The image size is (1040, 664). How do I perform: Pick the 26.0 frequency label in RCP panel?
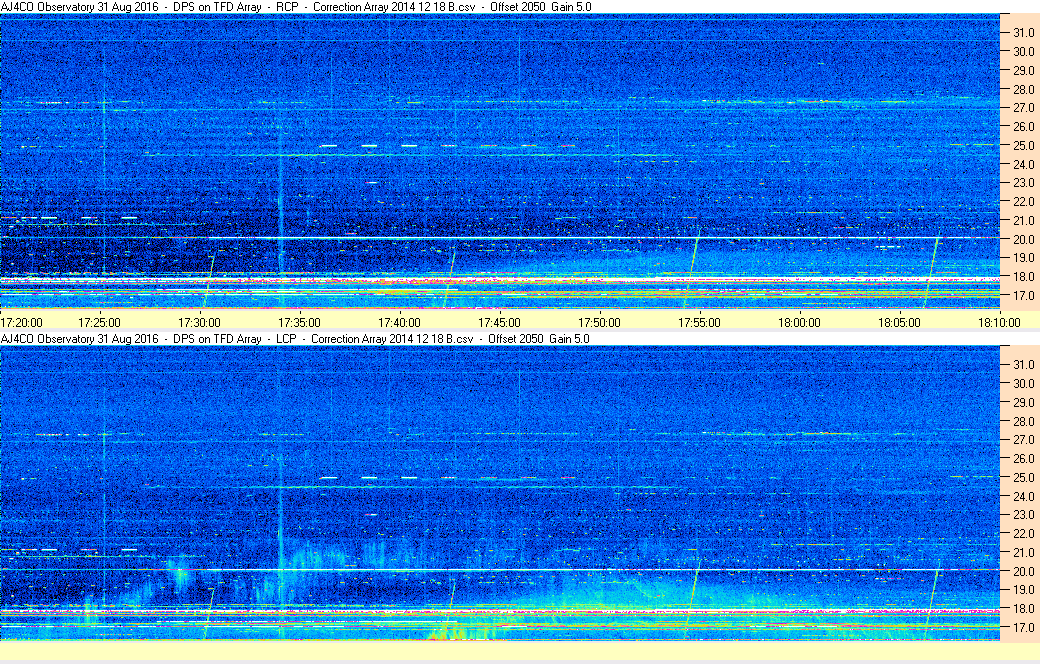1023,127
